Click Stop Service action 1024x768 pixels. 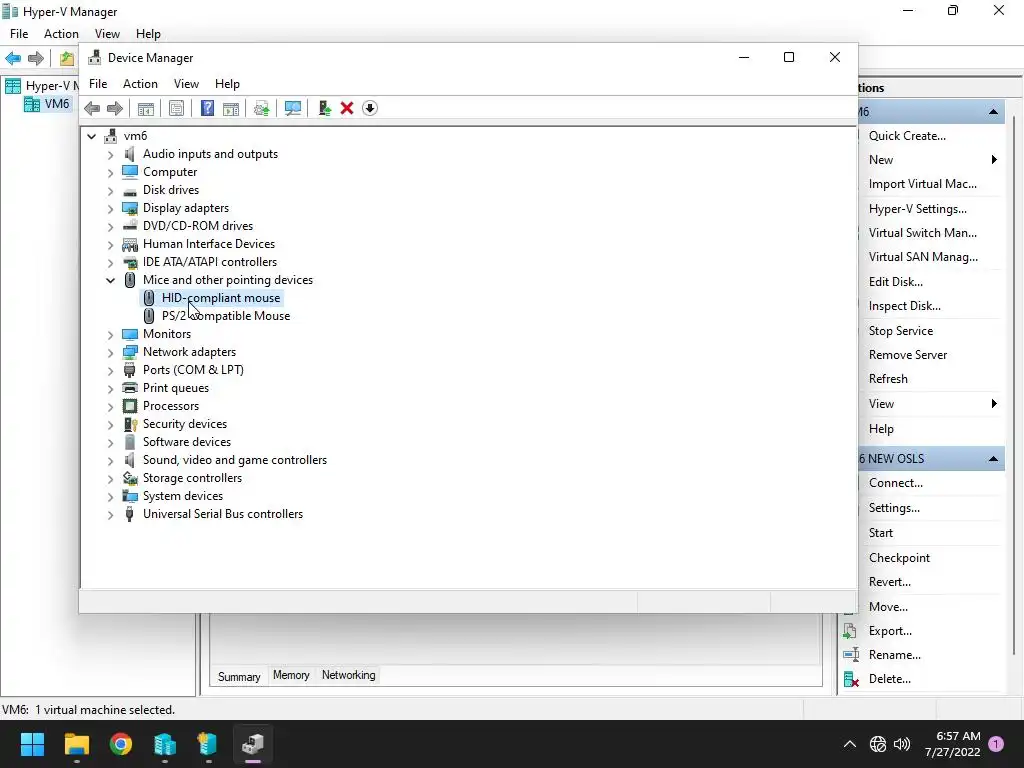pyautogui.click(x=901, y=331)
